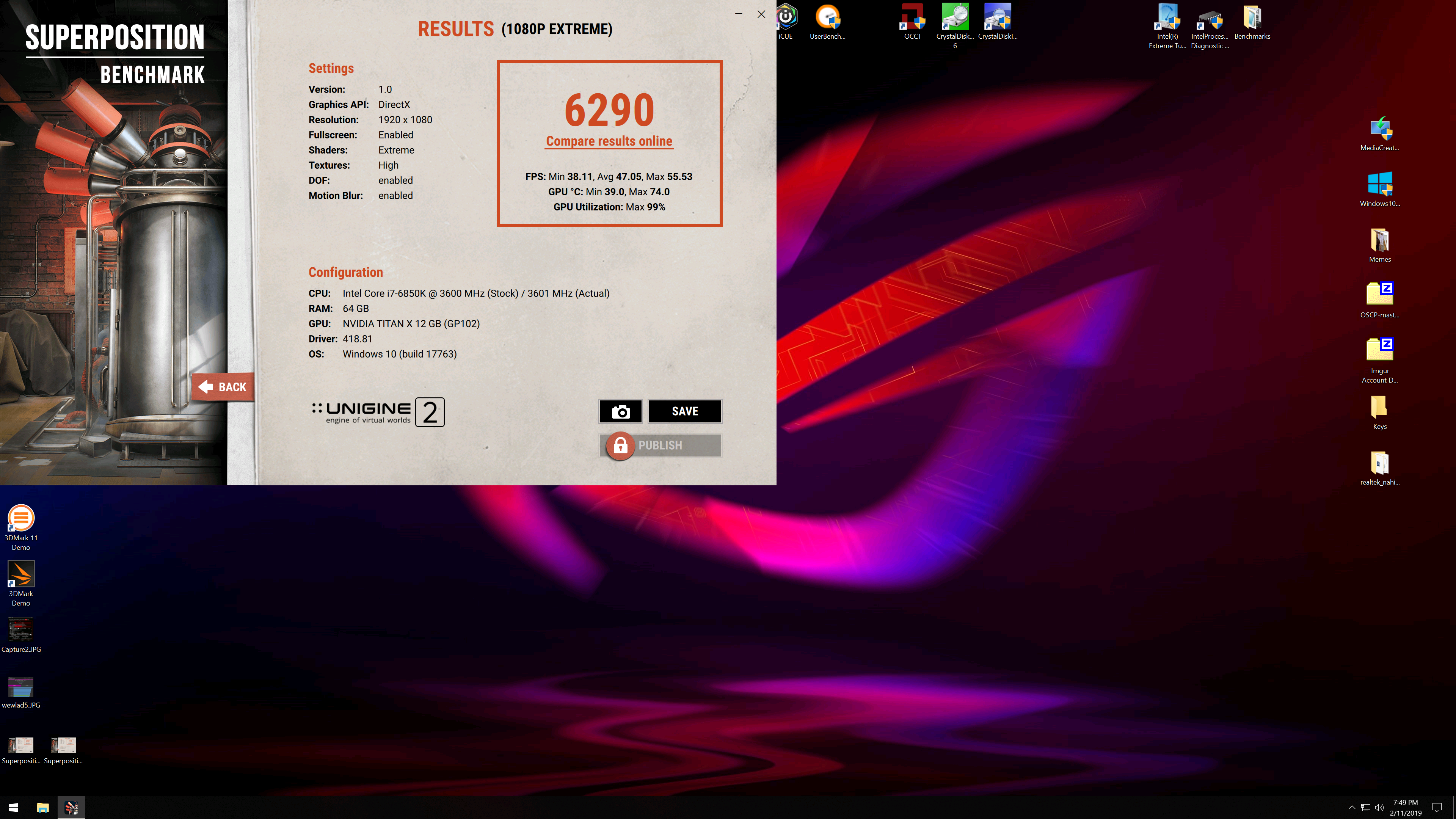
Task: Select the OSCP-master zip archive
Action: 1380,300
